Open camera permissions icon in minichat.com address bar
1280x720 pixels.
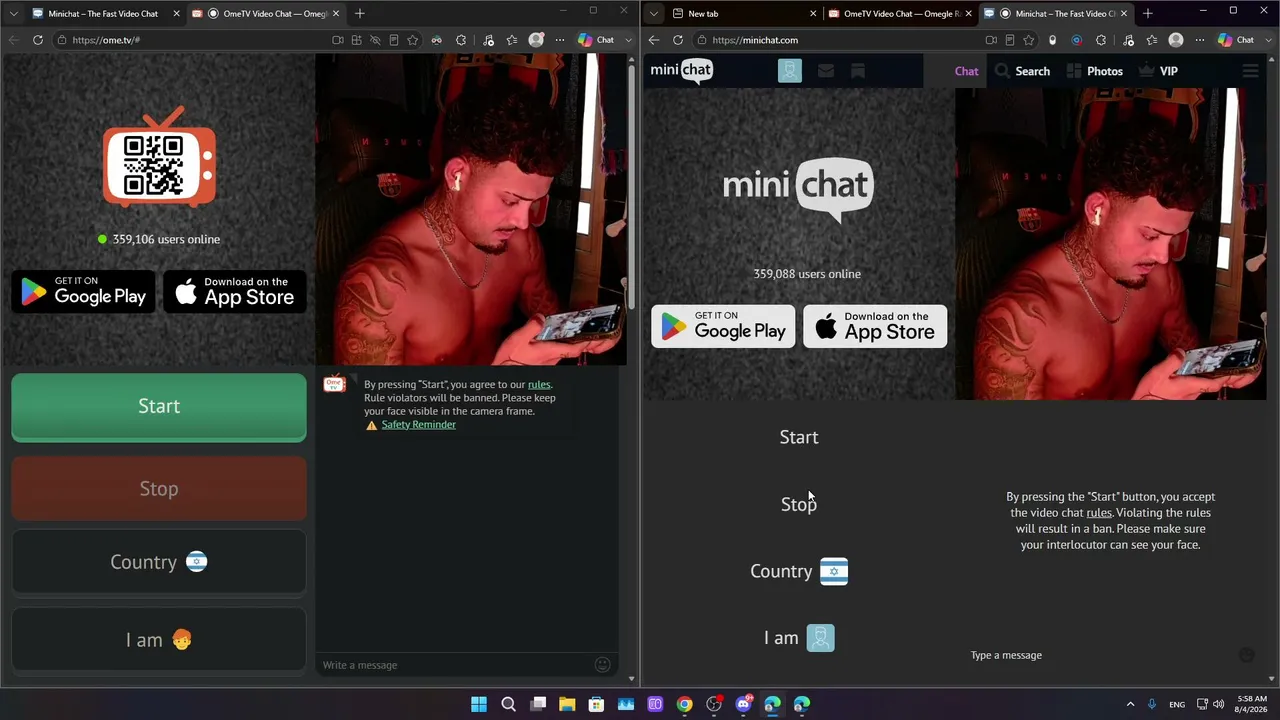[x=991, y=40]
